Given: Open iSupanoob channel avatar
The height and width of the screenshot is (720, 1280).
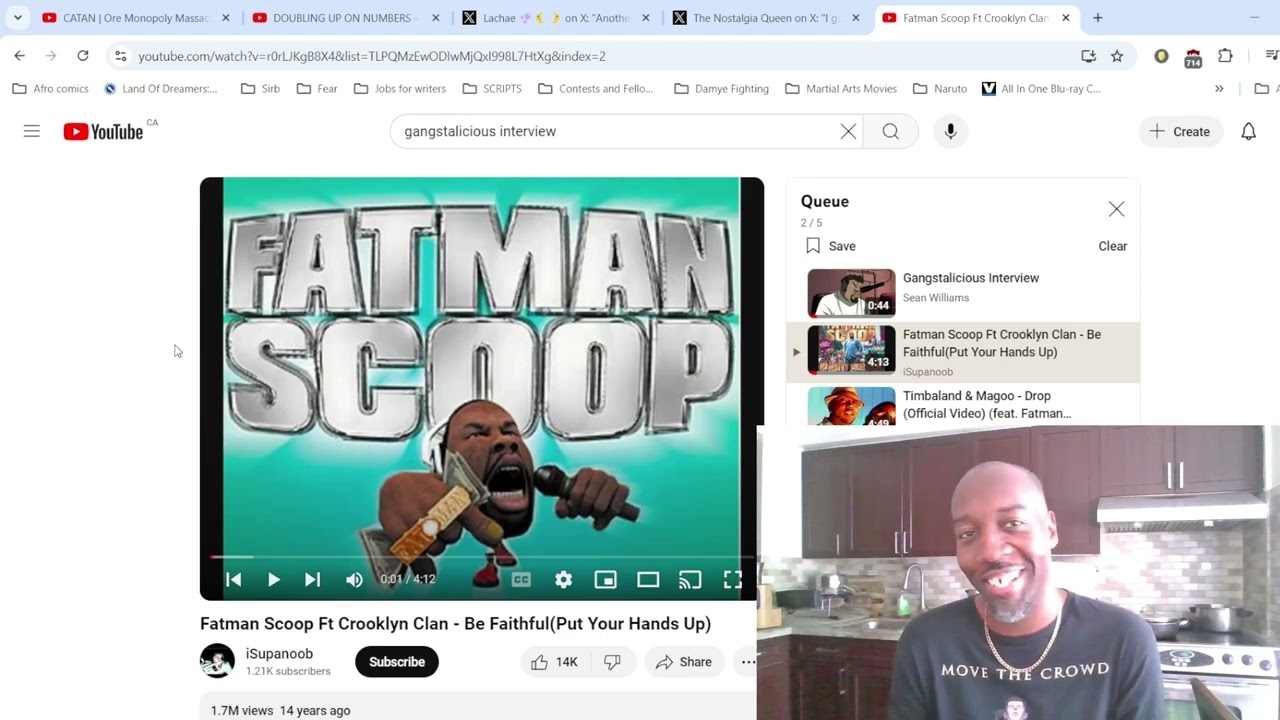Looking at the screenshot, I should tap(217, 661).
